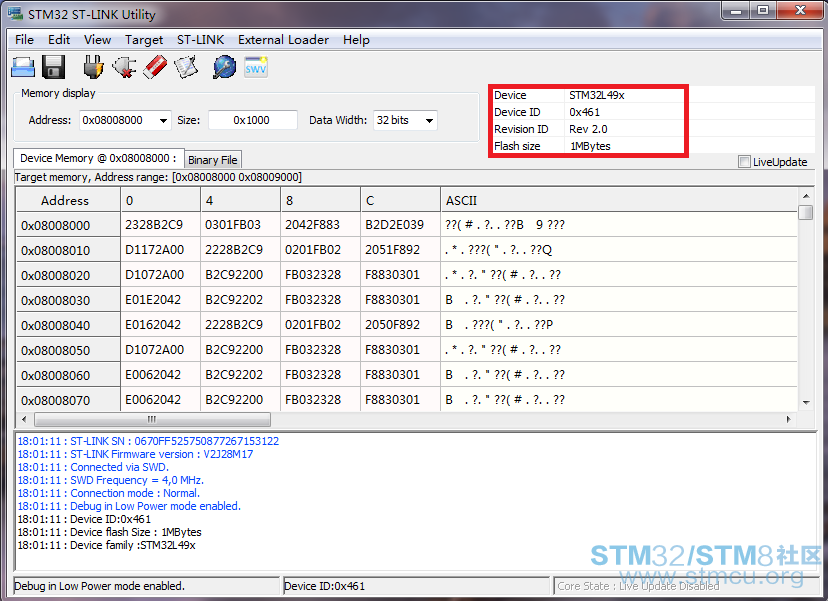Click column header 8
Viewport: 828px width, 601px height.
[321, 201]
